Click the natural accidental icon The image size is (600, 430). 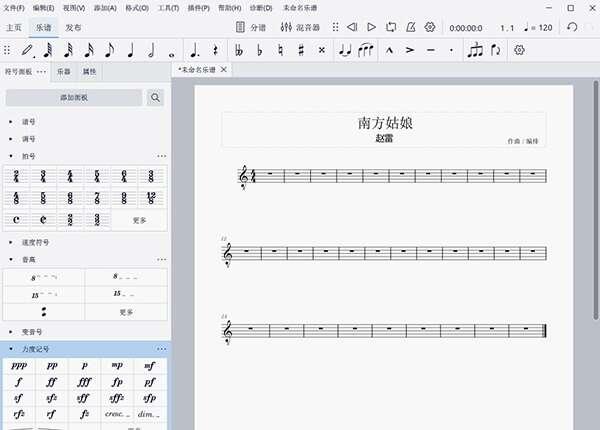tap(281, 49)
